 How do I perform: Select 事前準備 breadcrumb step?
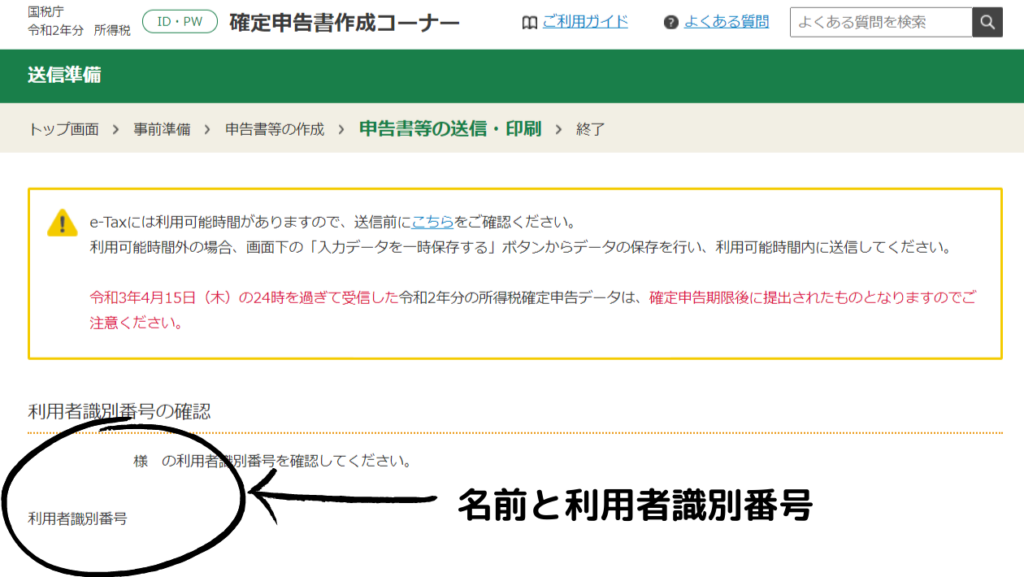(162, 129)
